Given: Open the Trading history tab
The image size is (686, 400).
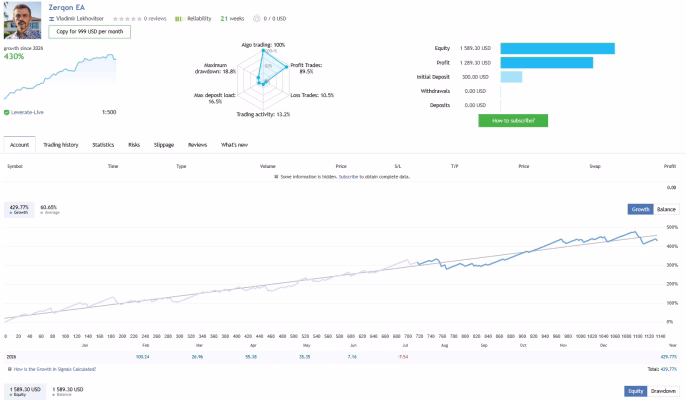Looking at the screenshot, I should point(61,145).
